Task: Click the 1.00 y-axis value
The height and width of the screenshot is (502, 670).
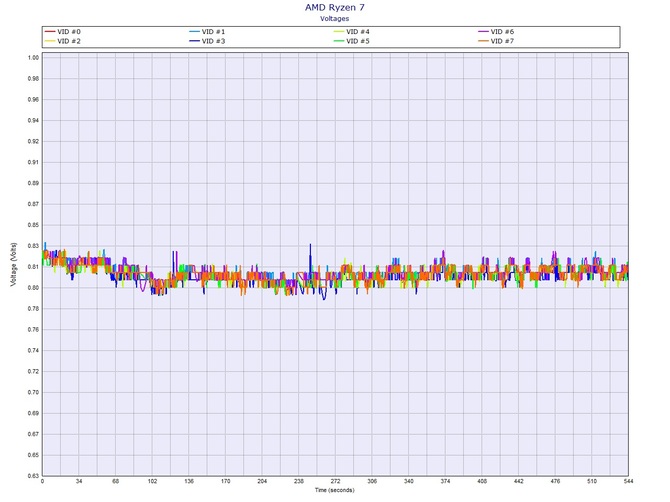Action: 33,58
